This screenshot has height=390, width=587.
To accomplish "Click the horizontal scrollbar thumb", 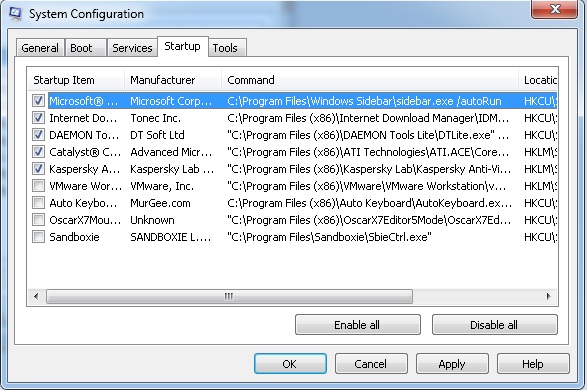I will (229, 296).
